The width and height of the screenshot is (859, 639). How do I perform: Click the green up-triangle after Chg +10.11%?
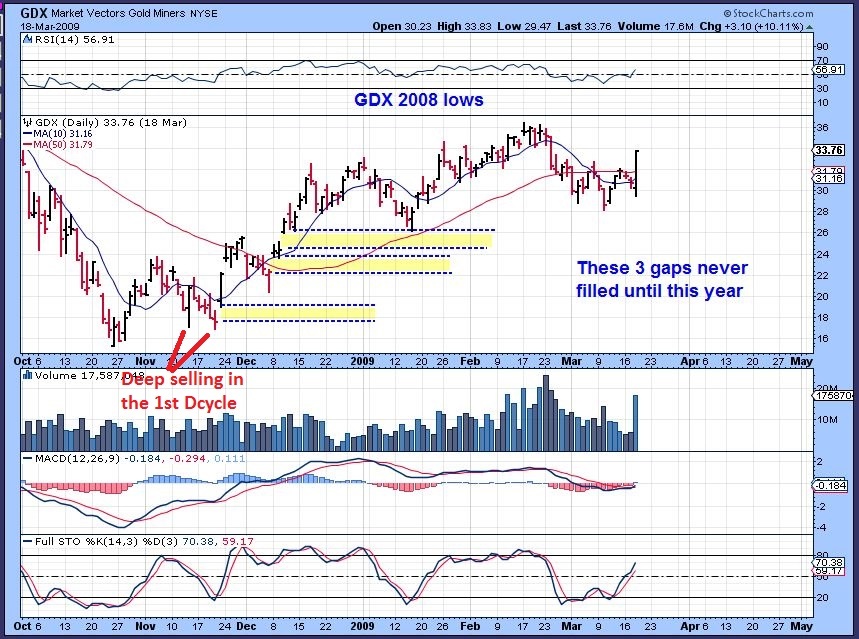809,26
